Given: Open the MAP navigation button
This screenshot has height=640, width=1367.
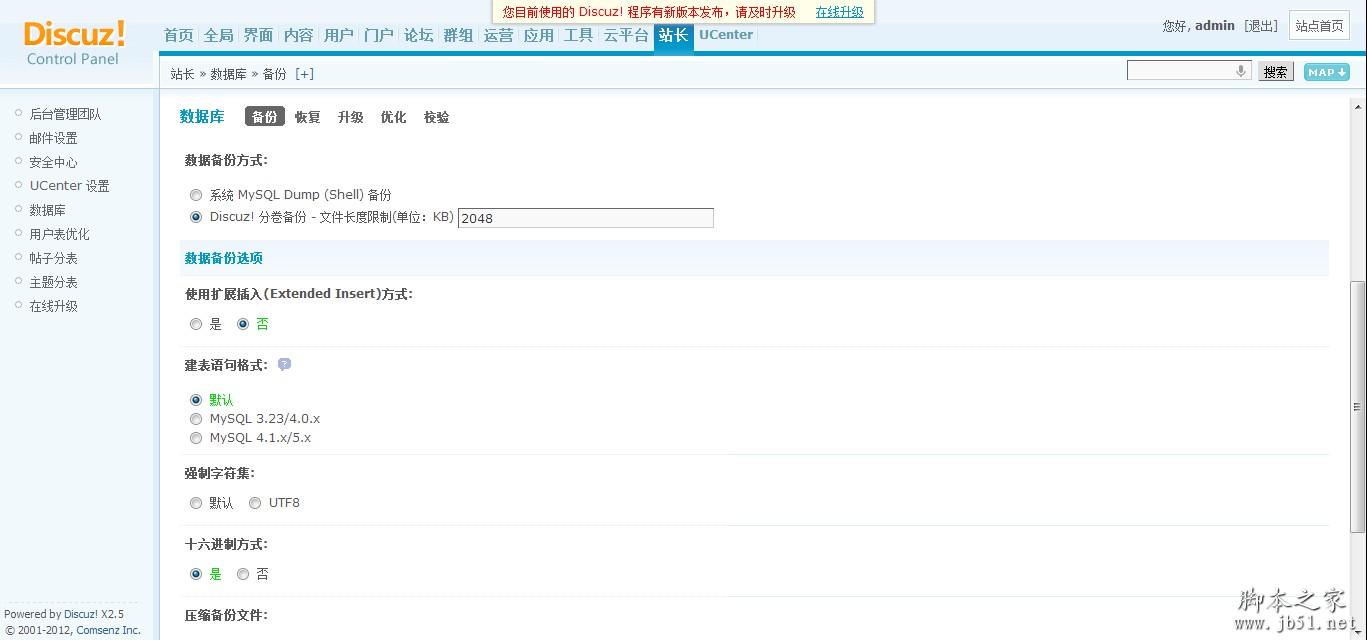Looking at the screenshot, I should coord(1326,72).
